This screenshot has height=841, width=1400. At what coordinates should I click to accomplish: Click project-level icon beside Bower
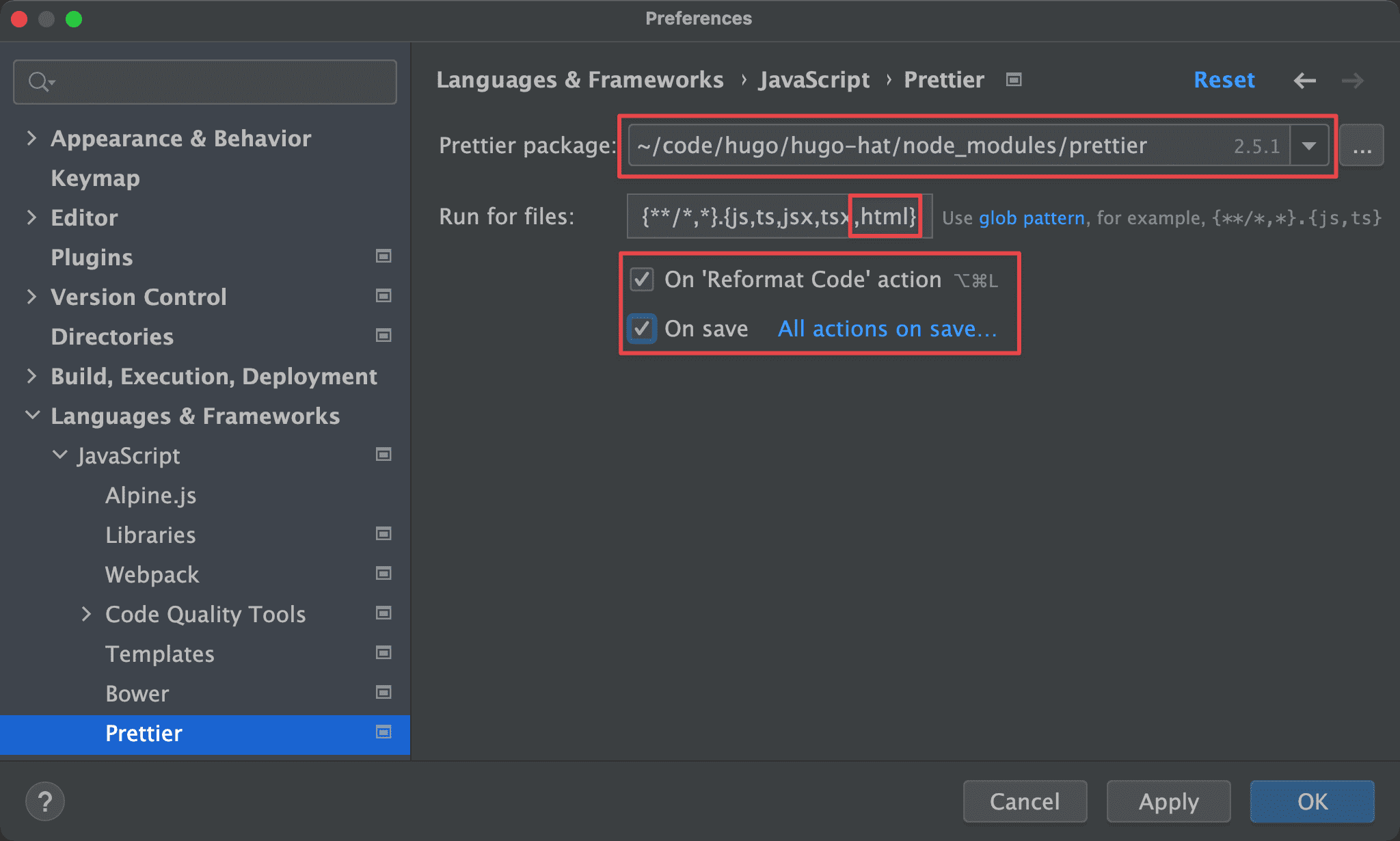383,693
